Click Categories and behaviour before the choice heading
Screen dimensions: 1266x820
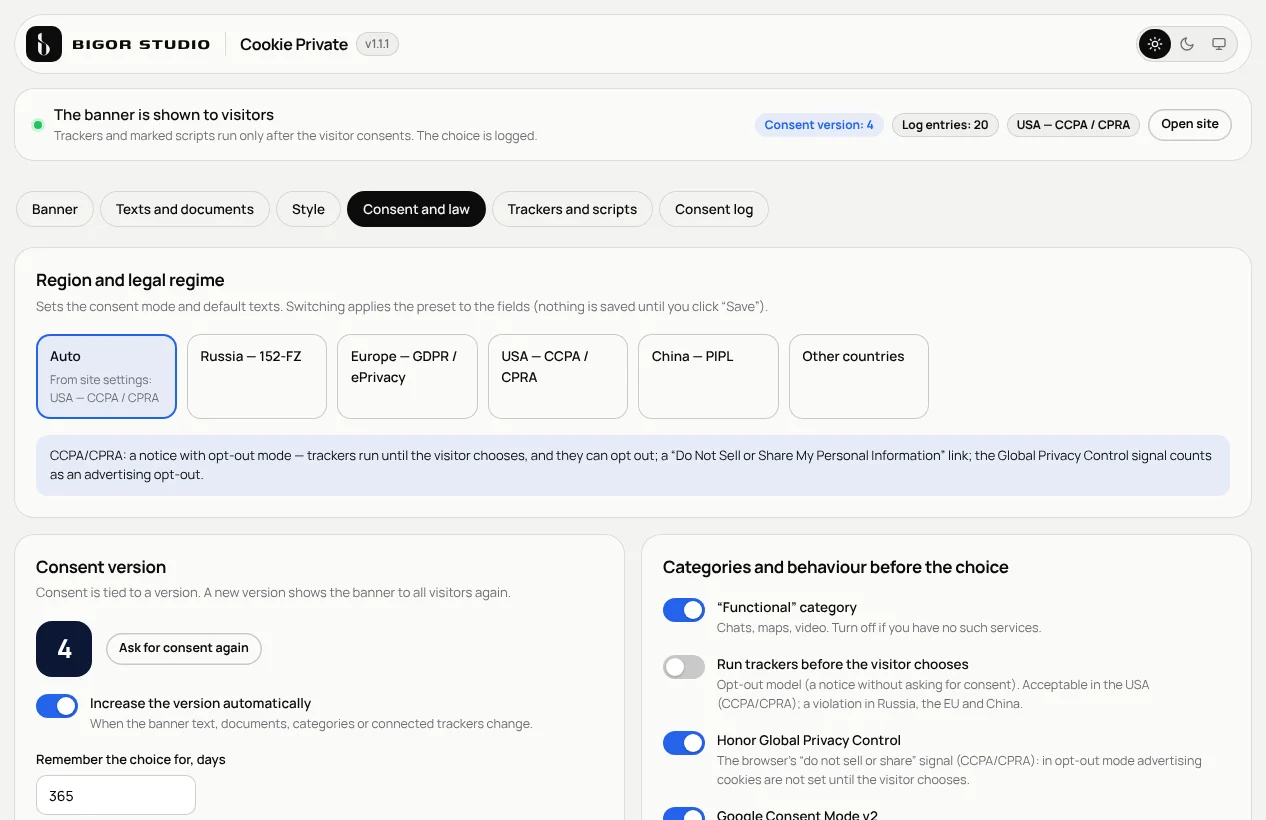[x=835, y=567]
